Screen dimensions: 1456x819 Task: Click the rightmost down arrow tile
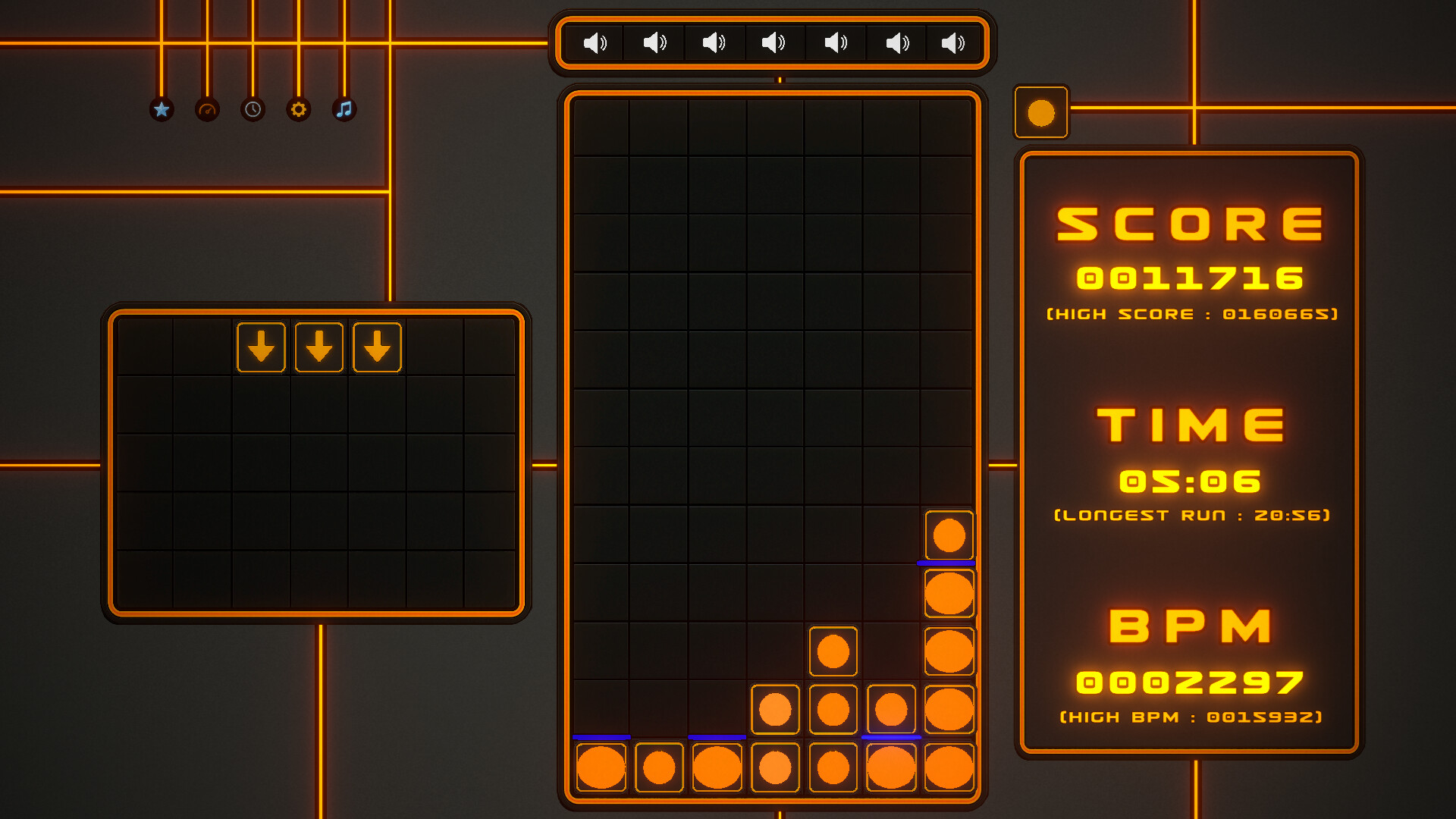click(377, 347)
